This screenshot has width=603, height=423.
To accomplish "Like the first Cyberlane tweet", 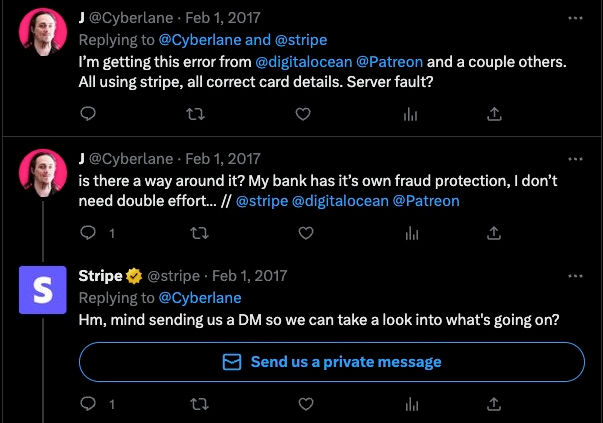I will tap(304, 115).
